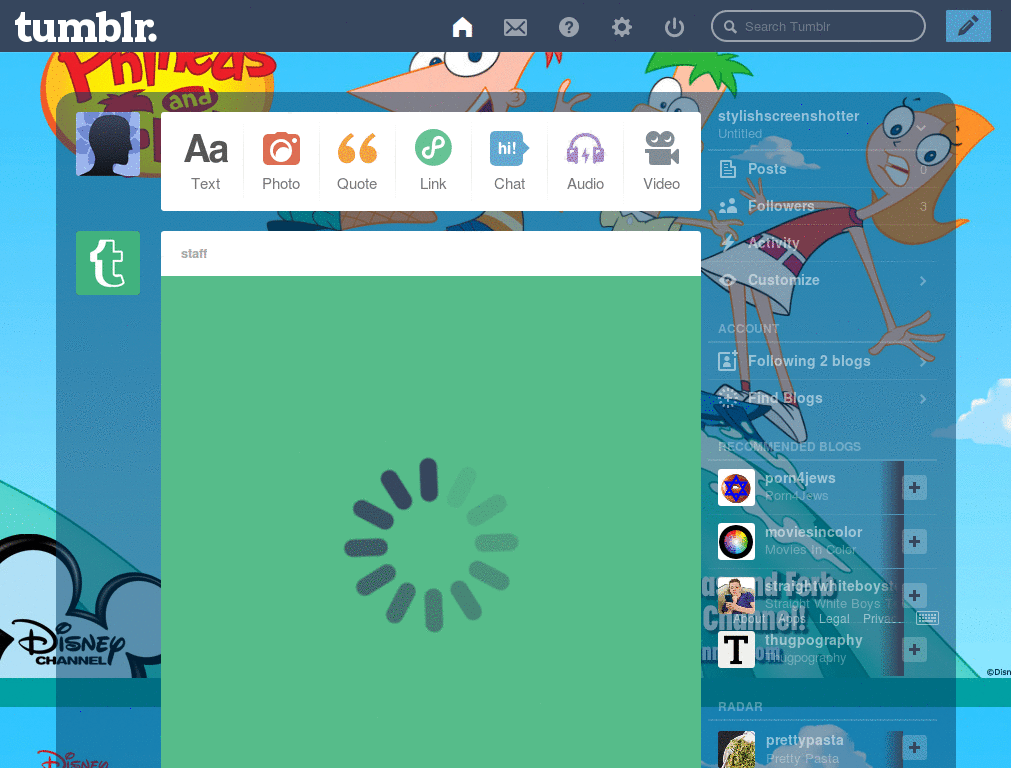Click the Followers people icon
Viewport: 1024px width, 768px height.
point(728,206)
